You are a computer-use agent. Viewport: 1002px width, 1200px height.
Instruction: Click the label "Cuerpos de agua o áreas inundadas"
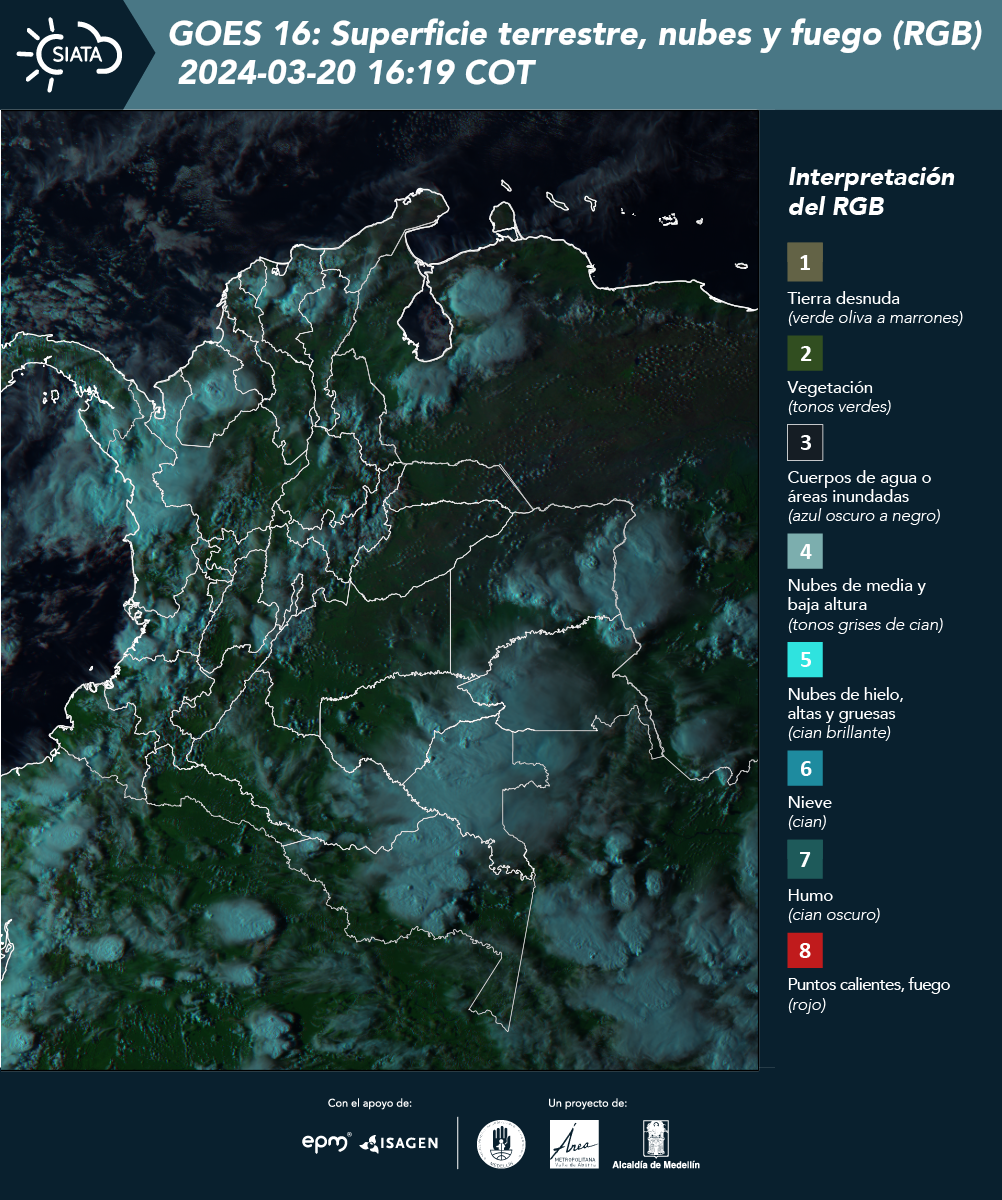(x=860, y=487)
